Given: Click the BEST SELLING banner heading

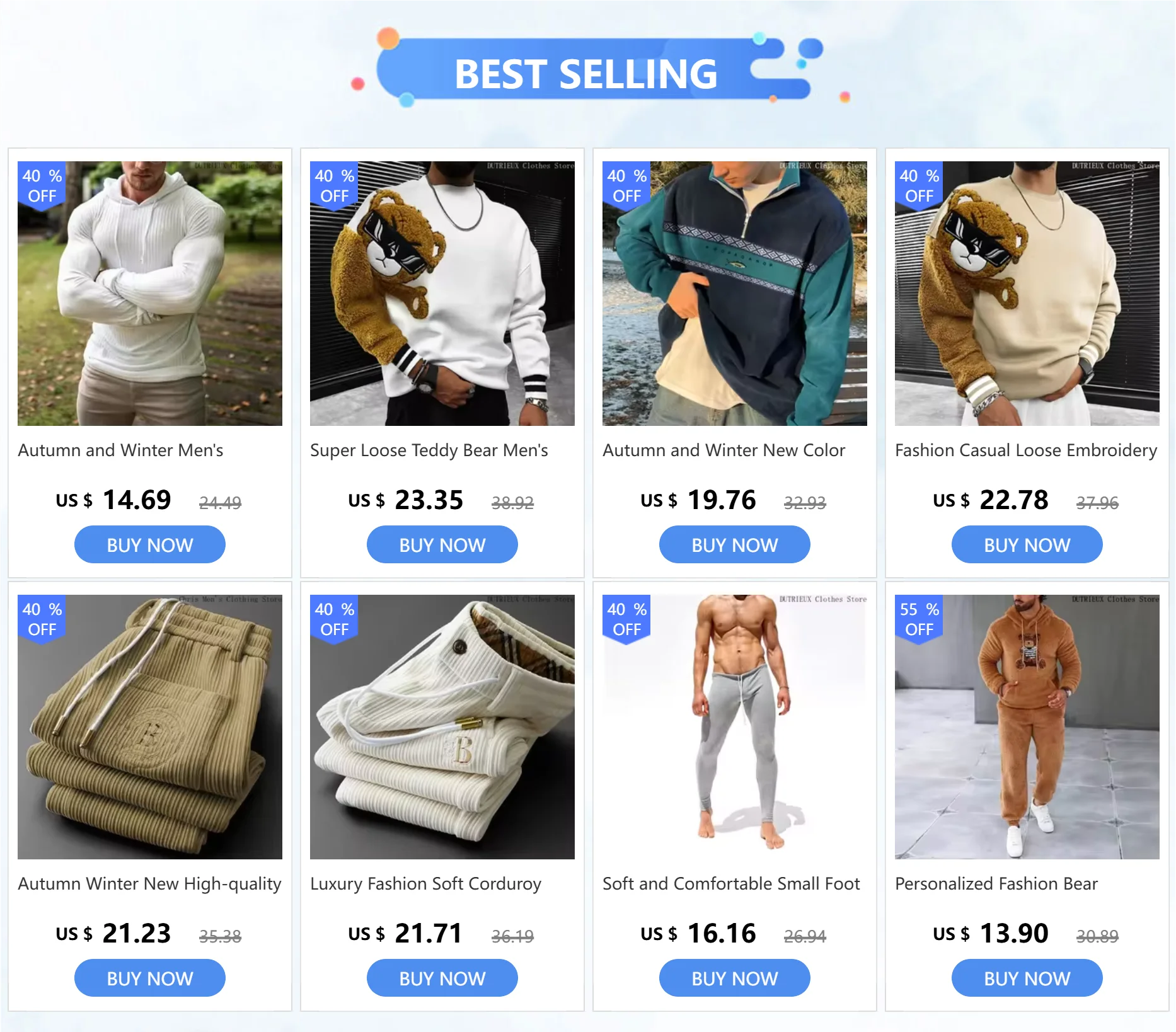Looking at the screenshot, I should pyautogui.click(x=586, y=74).
